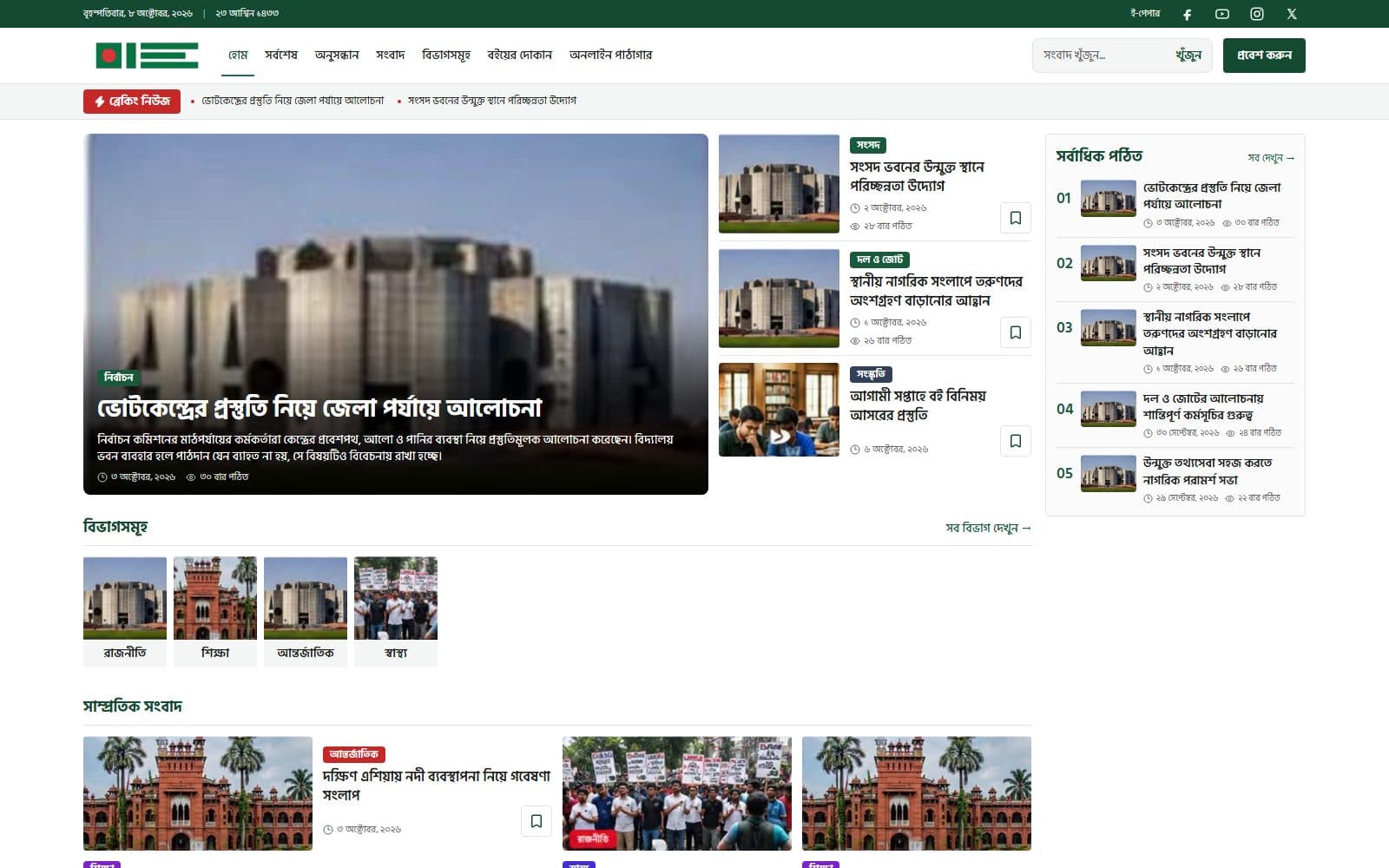Open most-read item 03 স্থানীয় নাগরিক সংলাপে
The height and width of the screenshot is (868, 1389).
pyautogui.click(x=1210, y=333)
